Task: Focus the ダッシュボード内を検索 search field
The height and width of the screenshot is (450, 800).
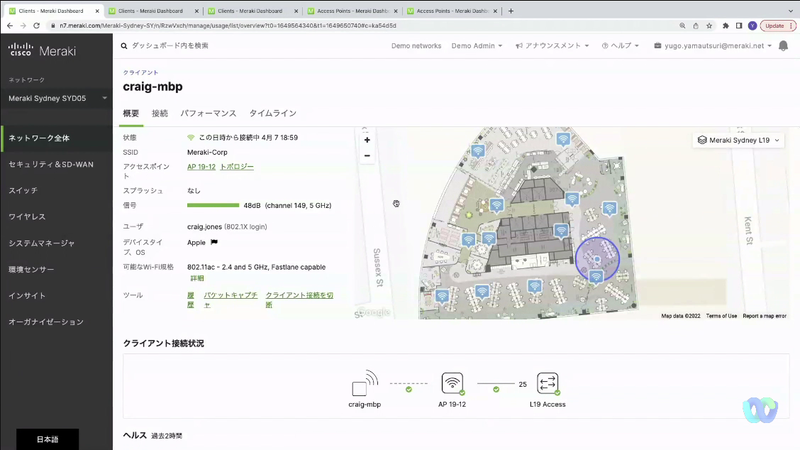Action: click(x=170, y=46)
